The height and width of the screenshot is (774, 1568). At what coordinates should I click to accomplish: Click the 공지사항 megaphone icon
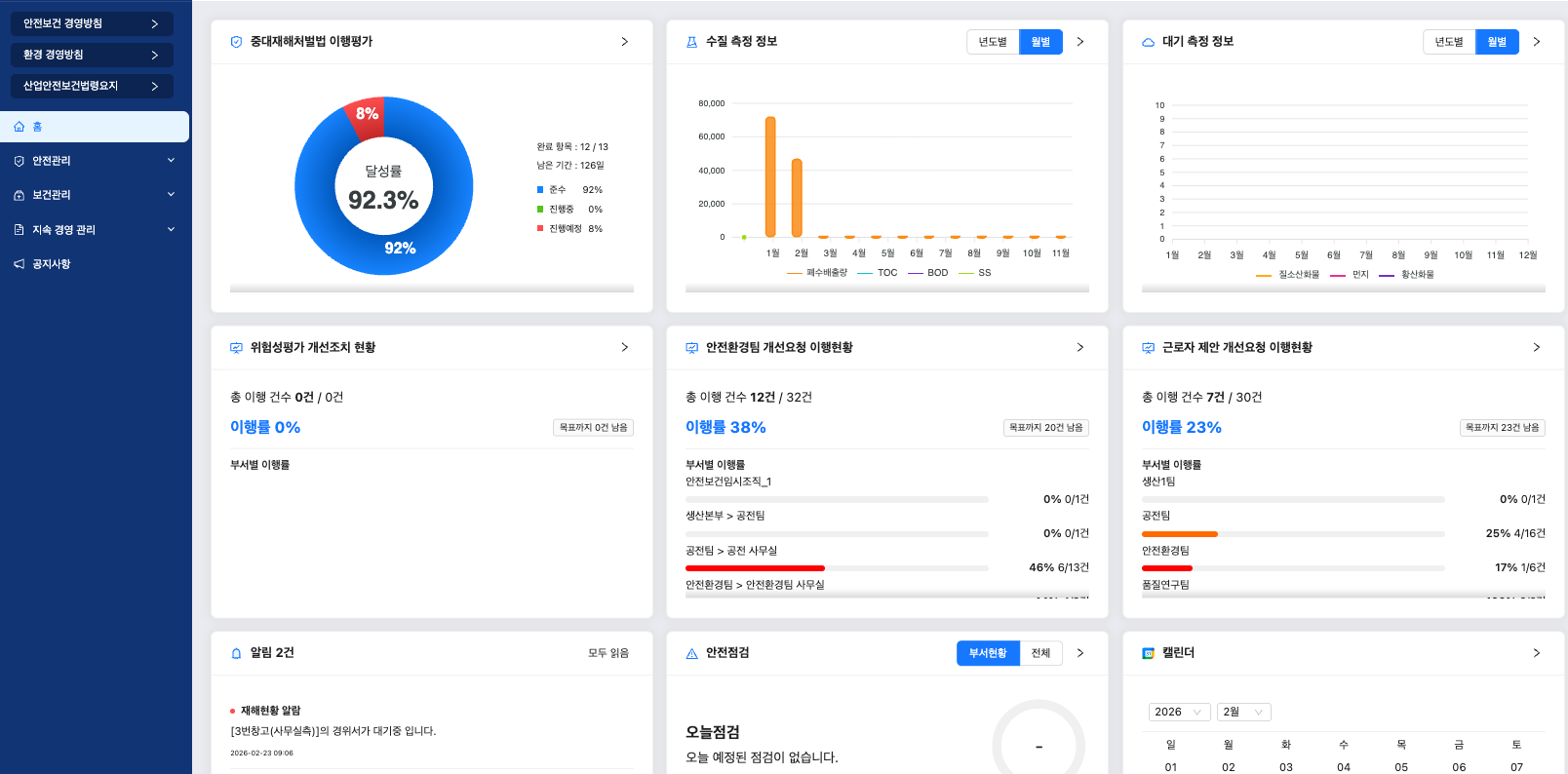pyautogui.click(x=20, y=264)
